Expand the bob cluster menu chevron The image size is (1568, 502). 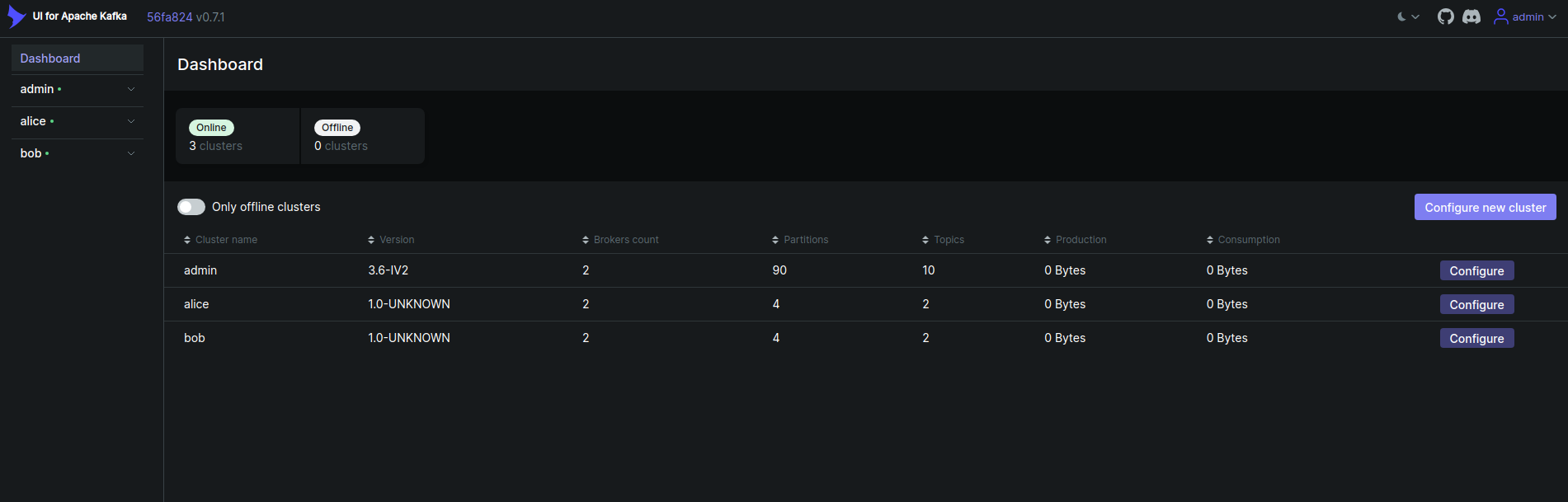pos(131,153)
